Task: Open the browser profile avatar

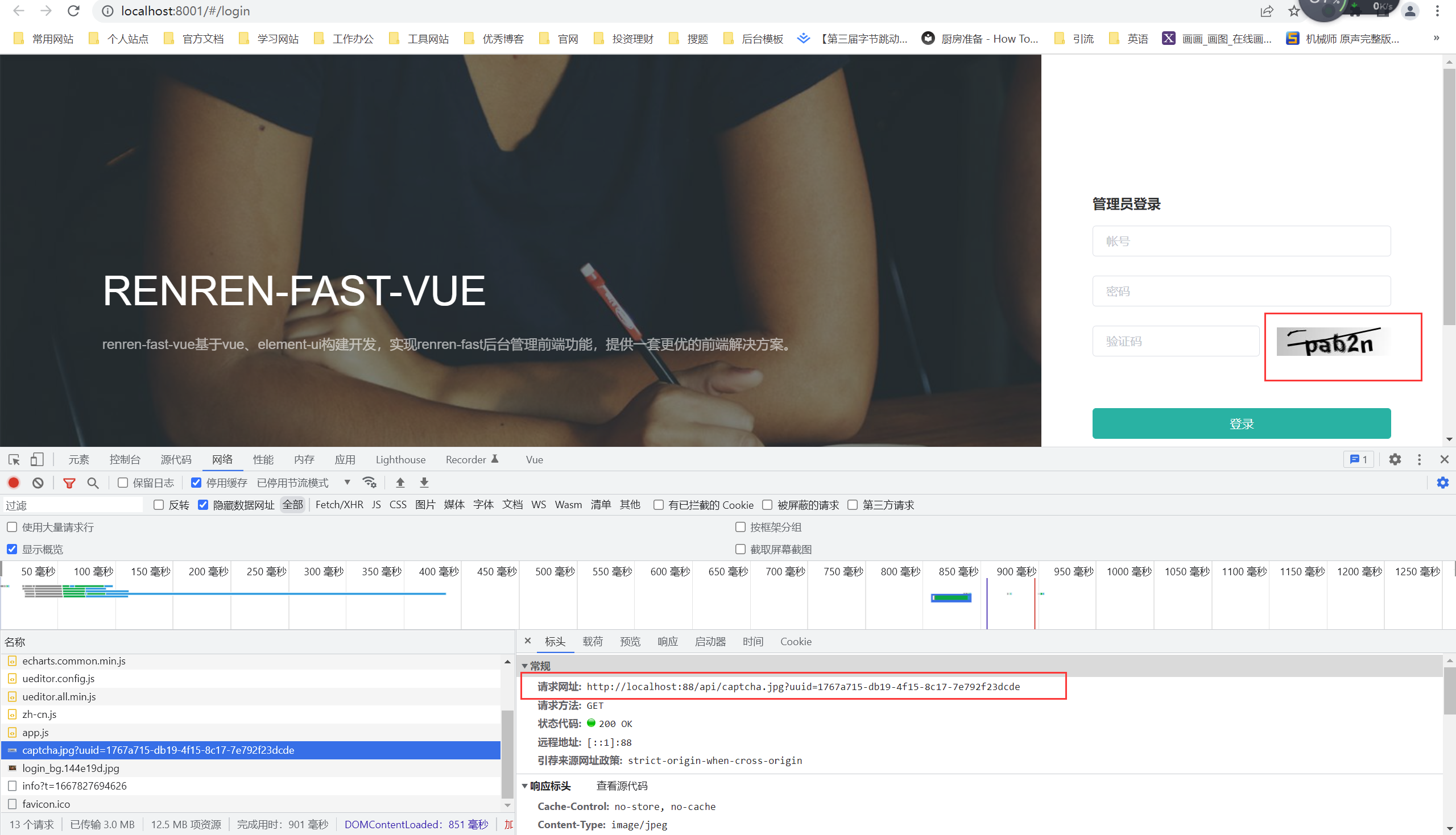Action: point(1410,11)
